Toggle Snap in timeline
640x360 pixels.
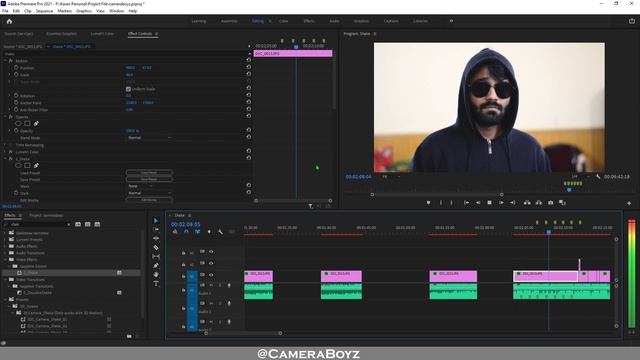coord(186,232)
